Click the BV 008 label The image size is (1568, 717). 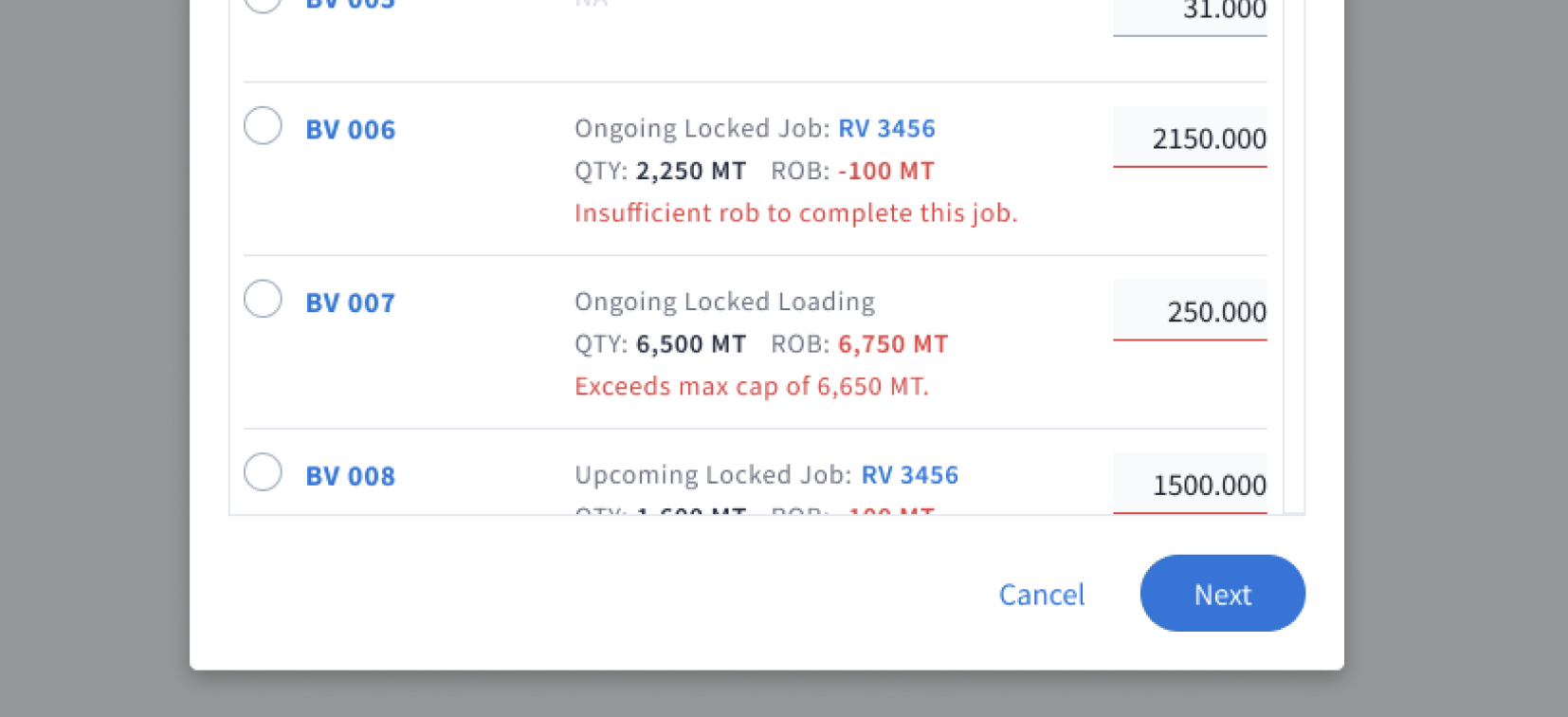[349, 476]
